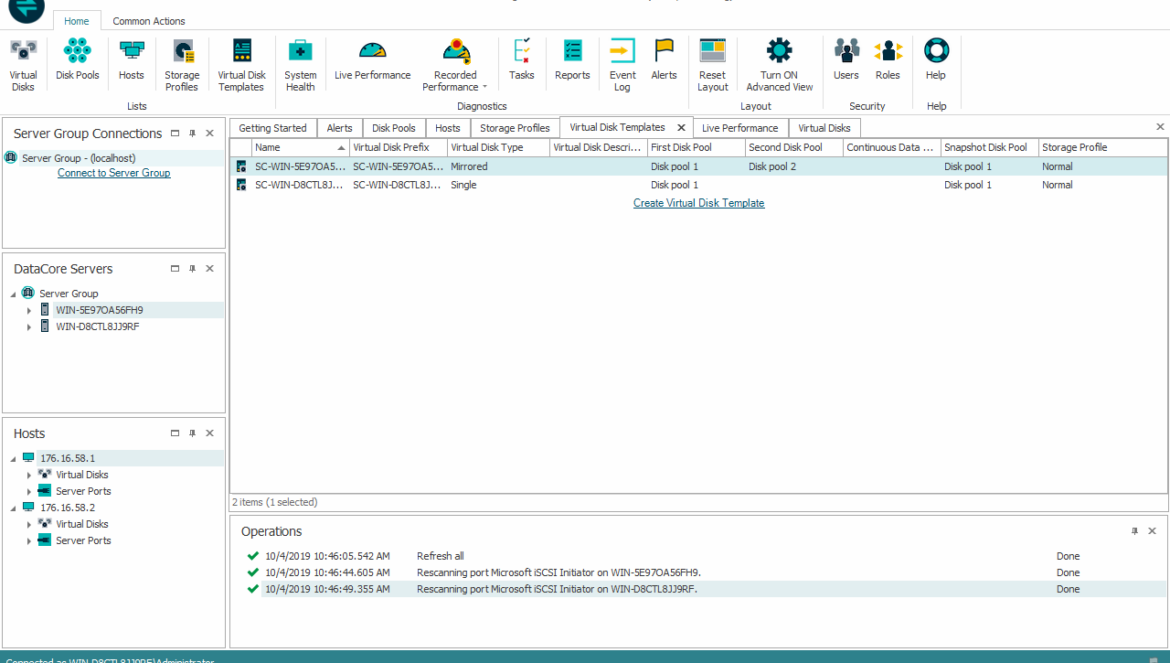Open Storage Profiles from the ribbon
This screenshot has height=663, width=1170.
[x=182, y=65]
